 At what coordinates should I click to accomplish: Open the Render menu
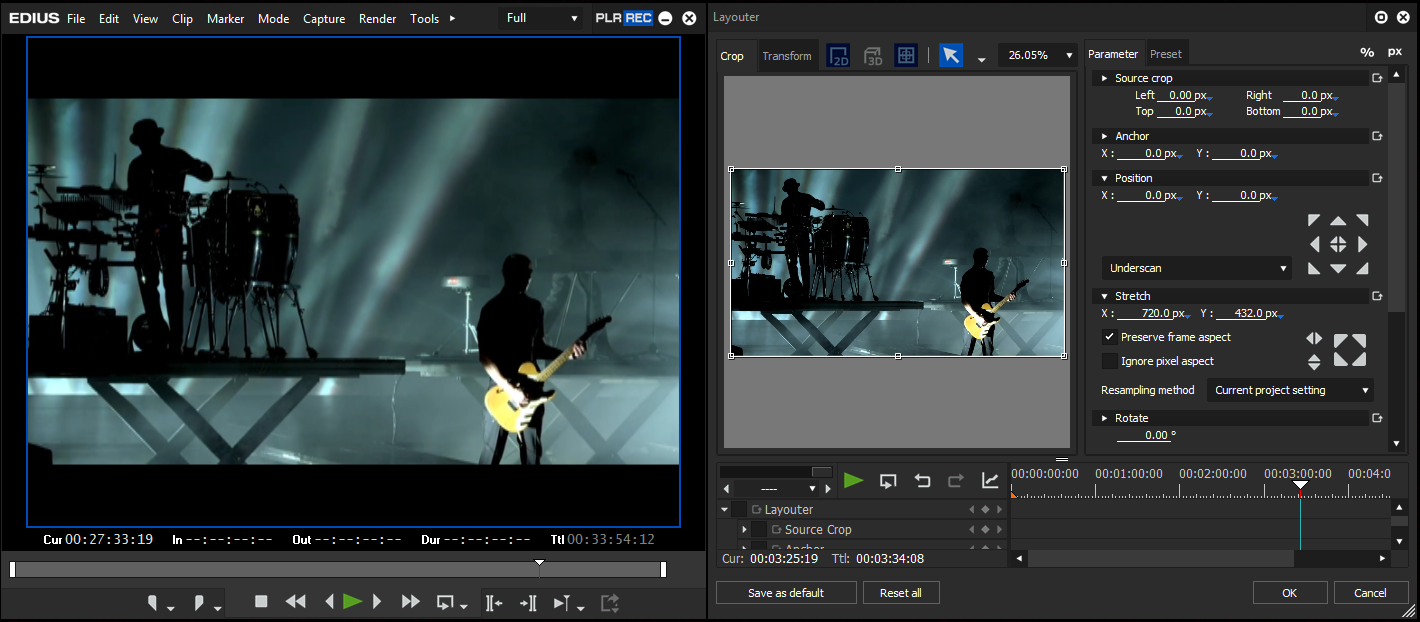coord(376,19)
